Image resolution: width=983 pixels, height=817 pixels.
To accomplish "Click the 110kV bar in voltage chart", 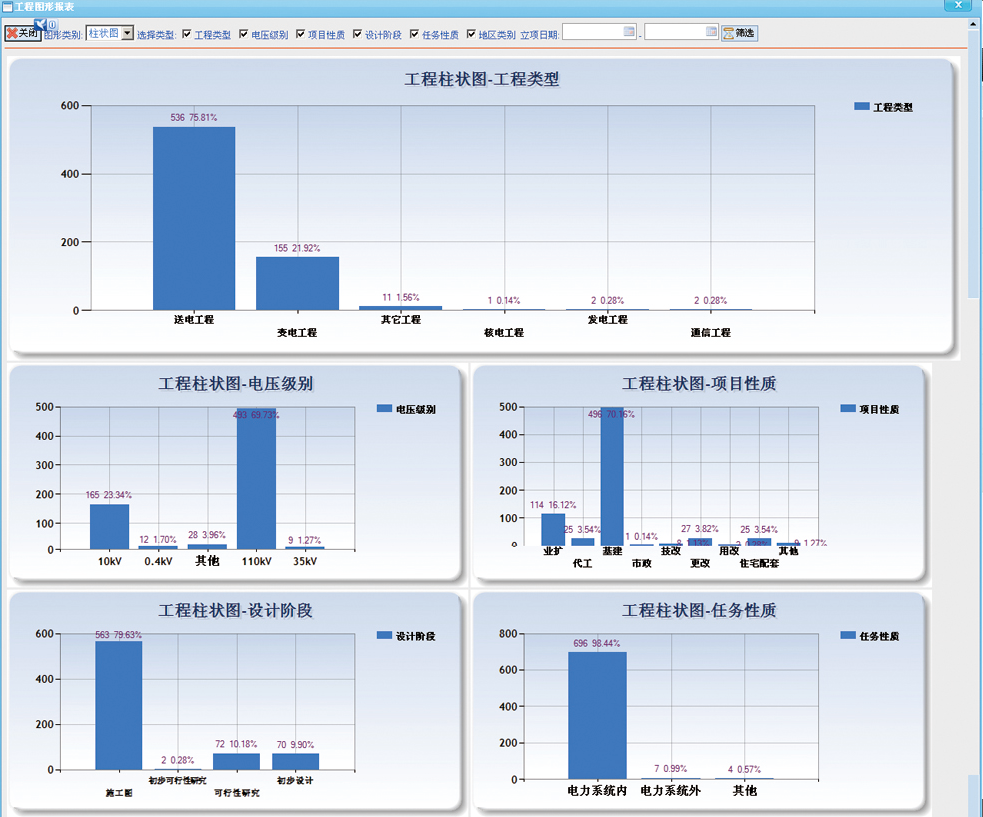I will [256, 480].
